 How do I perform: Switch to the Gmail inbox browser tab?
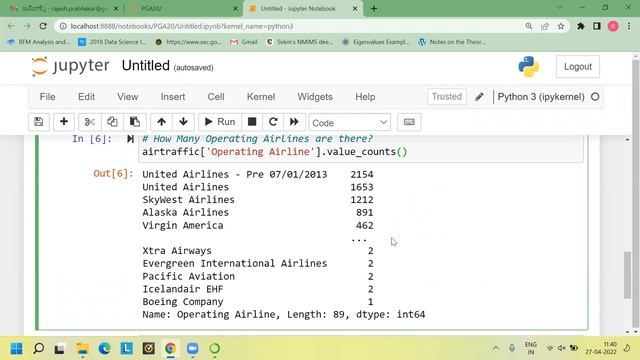click(x=63, y=8)
